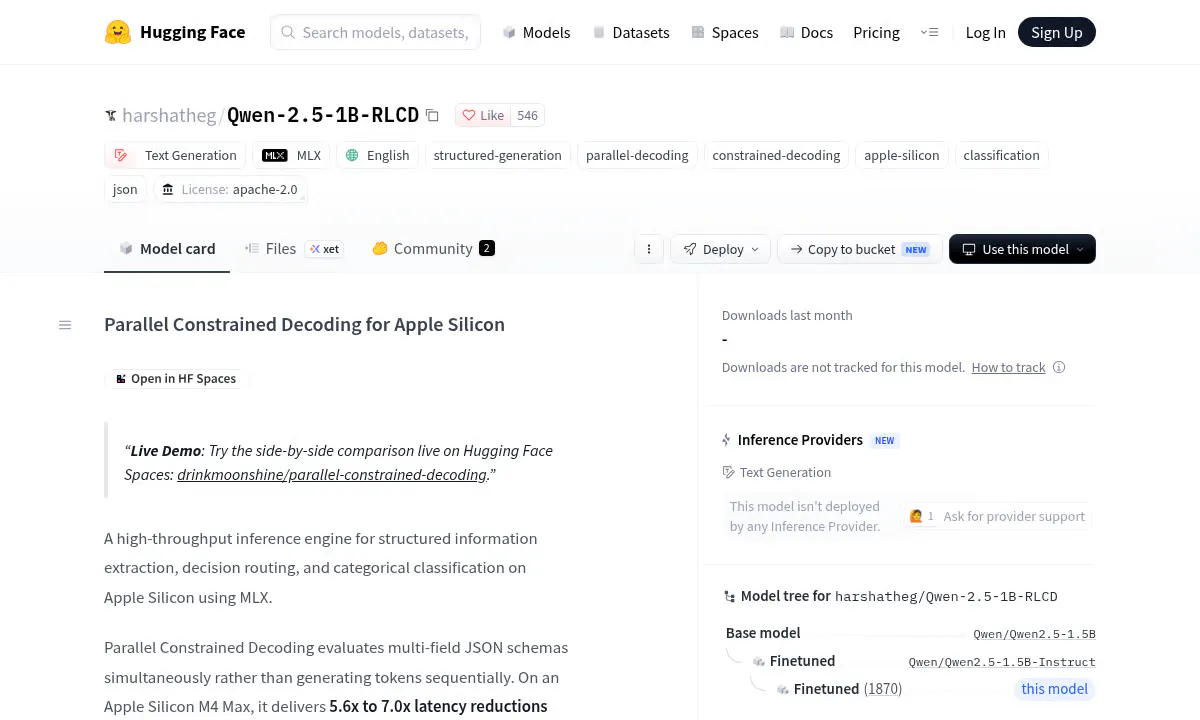Open Docs in the top navigation
This screenshot has width=1200, height=720.
[x=807, y=32]
